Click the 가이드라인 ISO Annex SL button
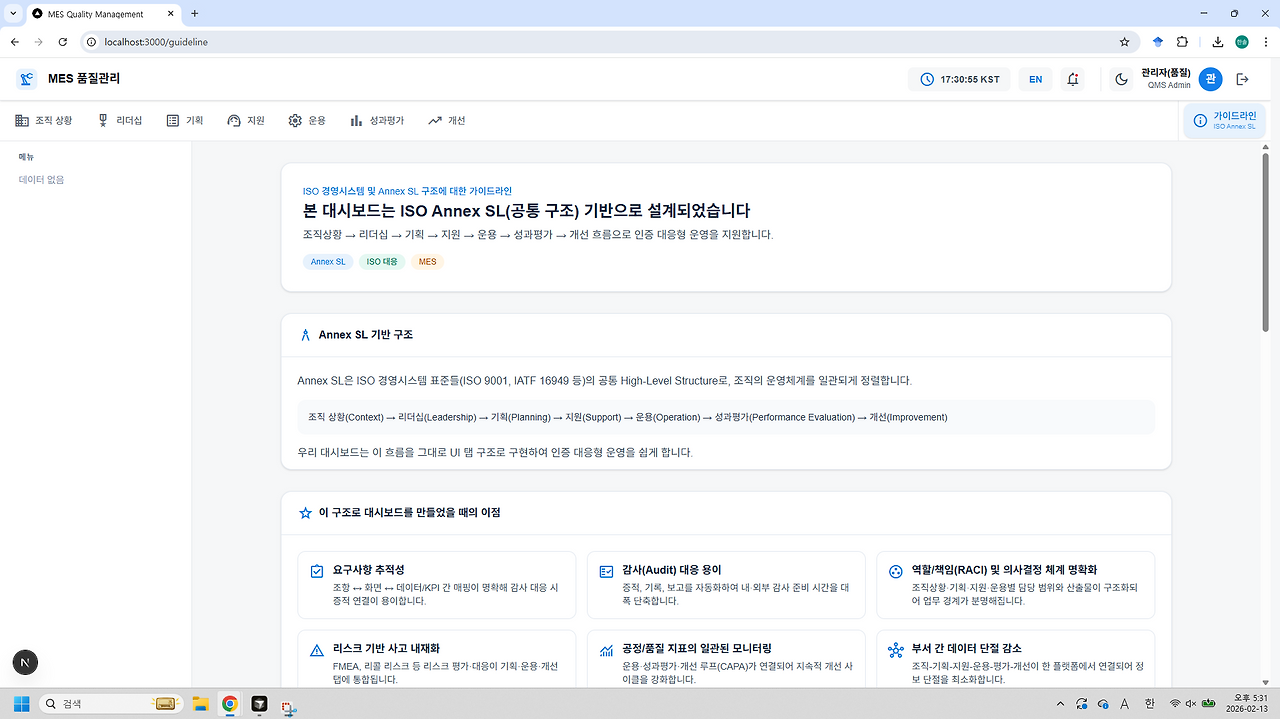1280x719 pixels. [x=1225, y=120]
